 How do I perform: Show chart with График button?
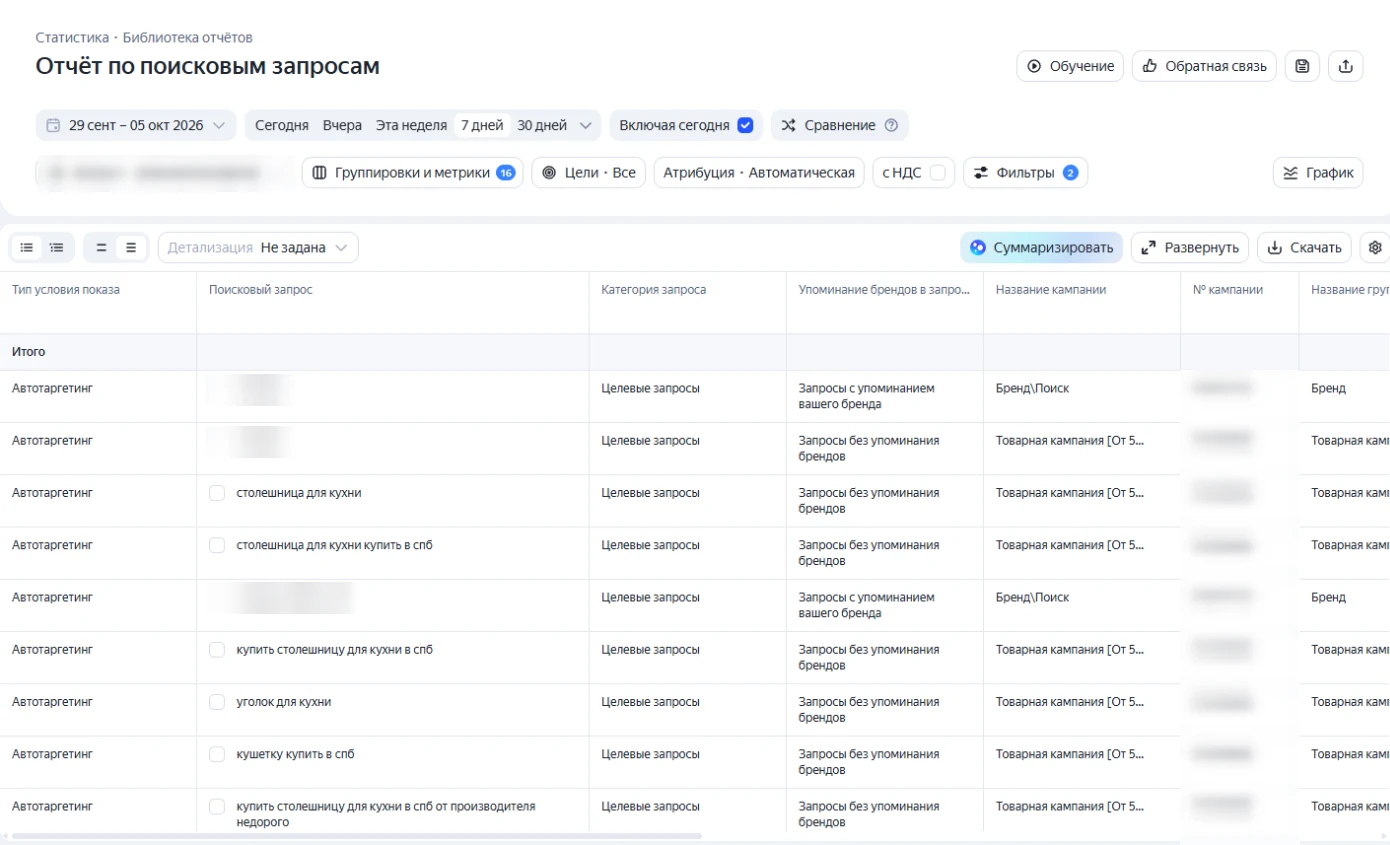point(1318,173)
